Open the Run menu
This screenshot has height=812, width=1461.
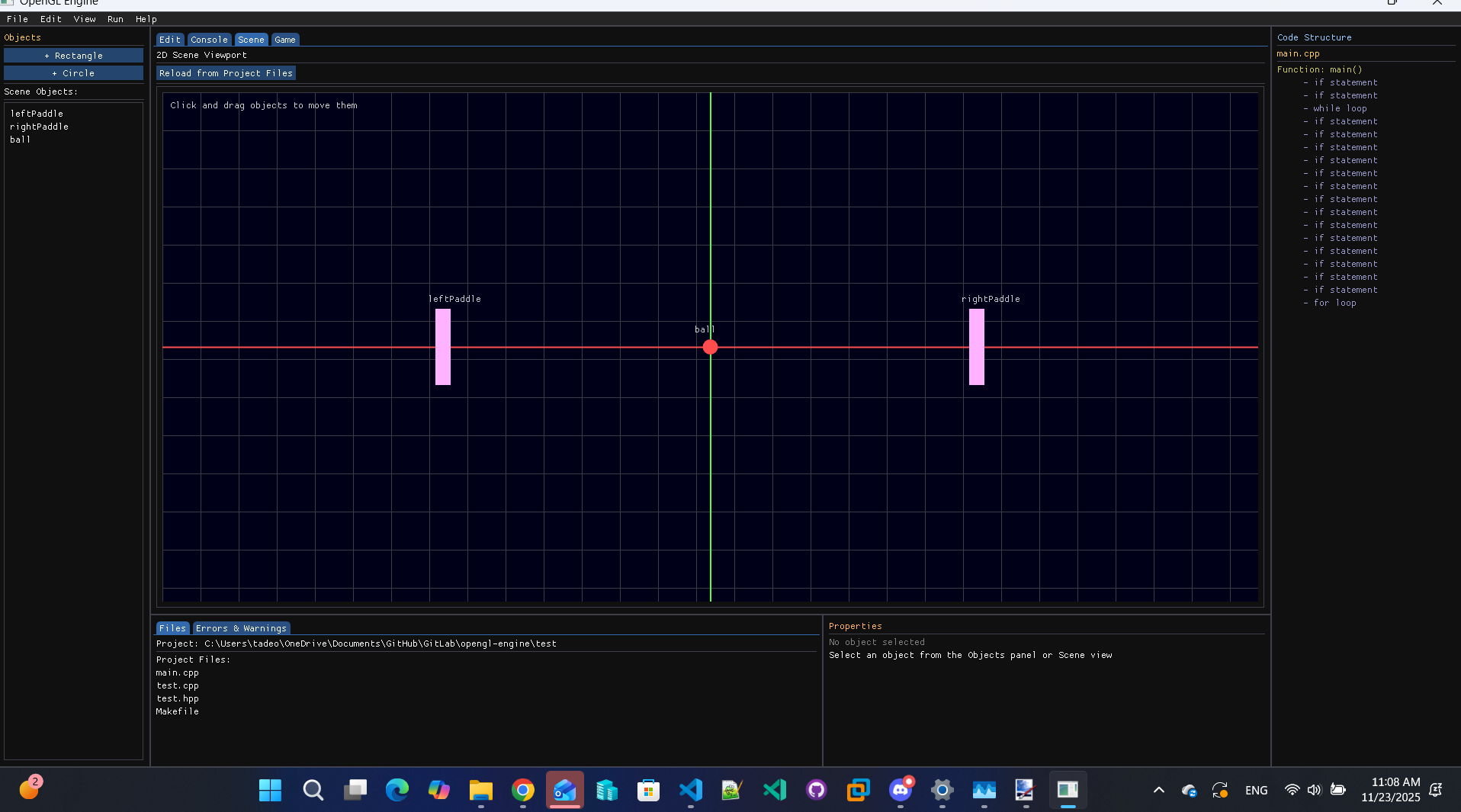pyautogui.click(x=115, y=19)
